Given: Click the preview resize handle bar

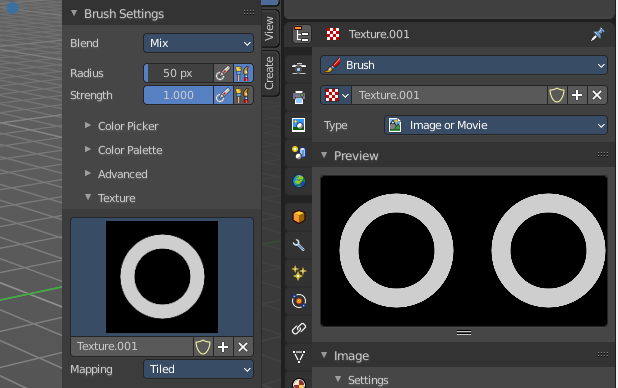Looking at the screenshot, I should (464, 333).
